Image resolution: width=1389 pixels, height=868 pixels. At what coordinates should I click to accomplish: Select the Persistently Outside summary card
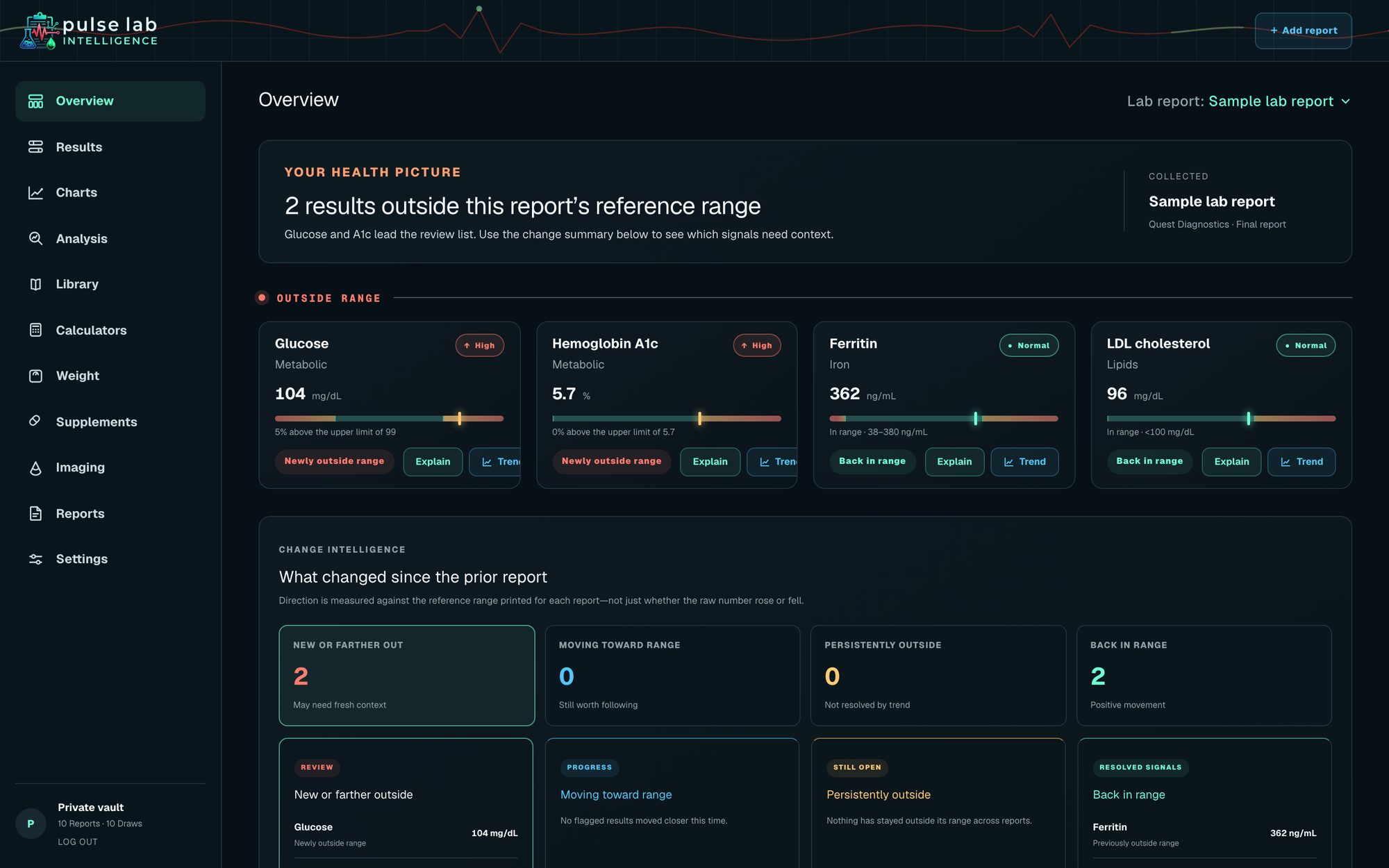coord(938,676)
